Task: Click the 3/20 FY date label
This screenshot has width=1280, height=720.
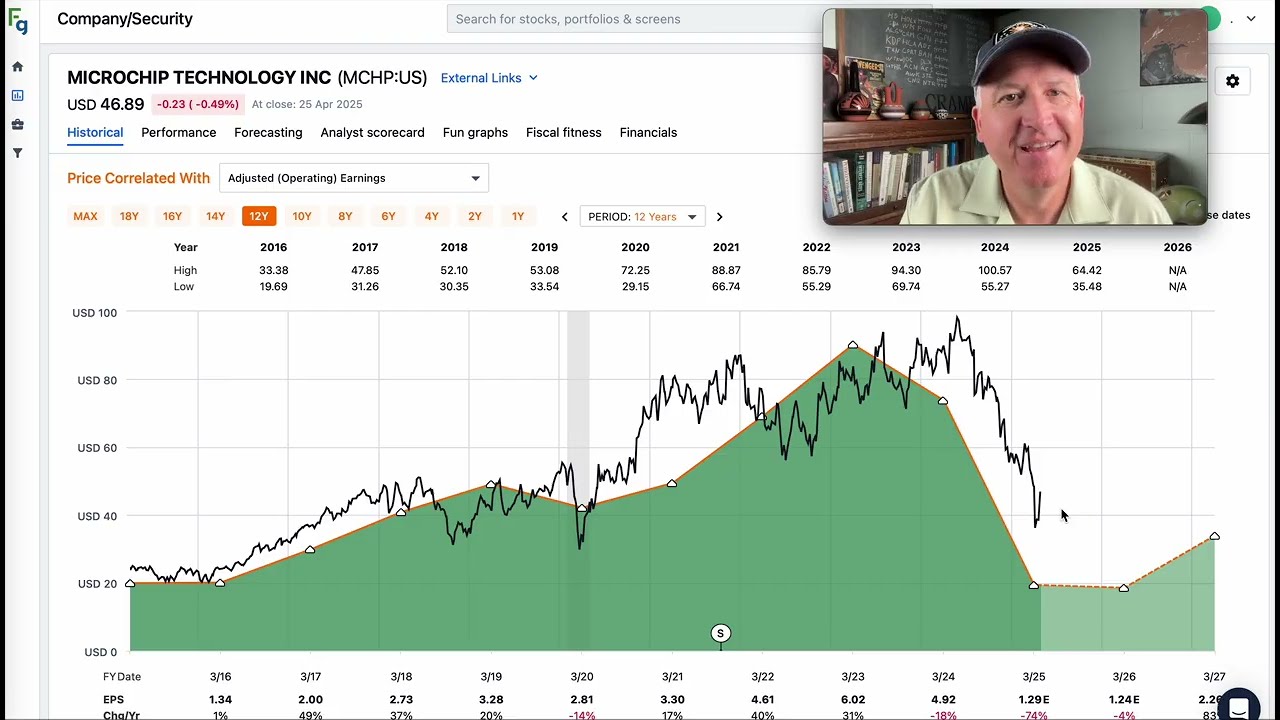Action: point(581,677)
